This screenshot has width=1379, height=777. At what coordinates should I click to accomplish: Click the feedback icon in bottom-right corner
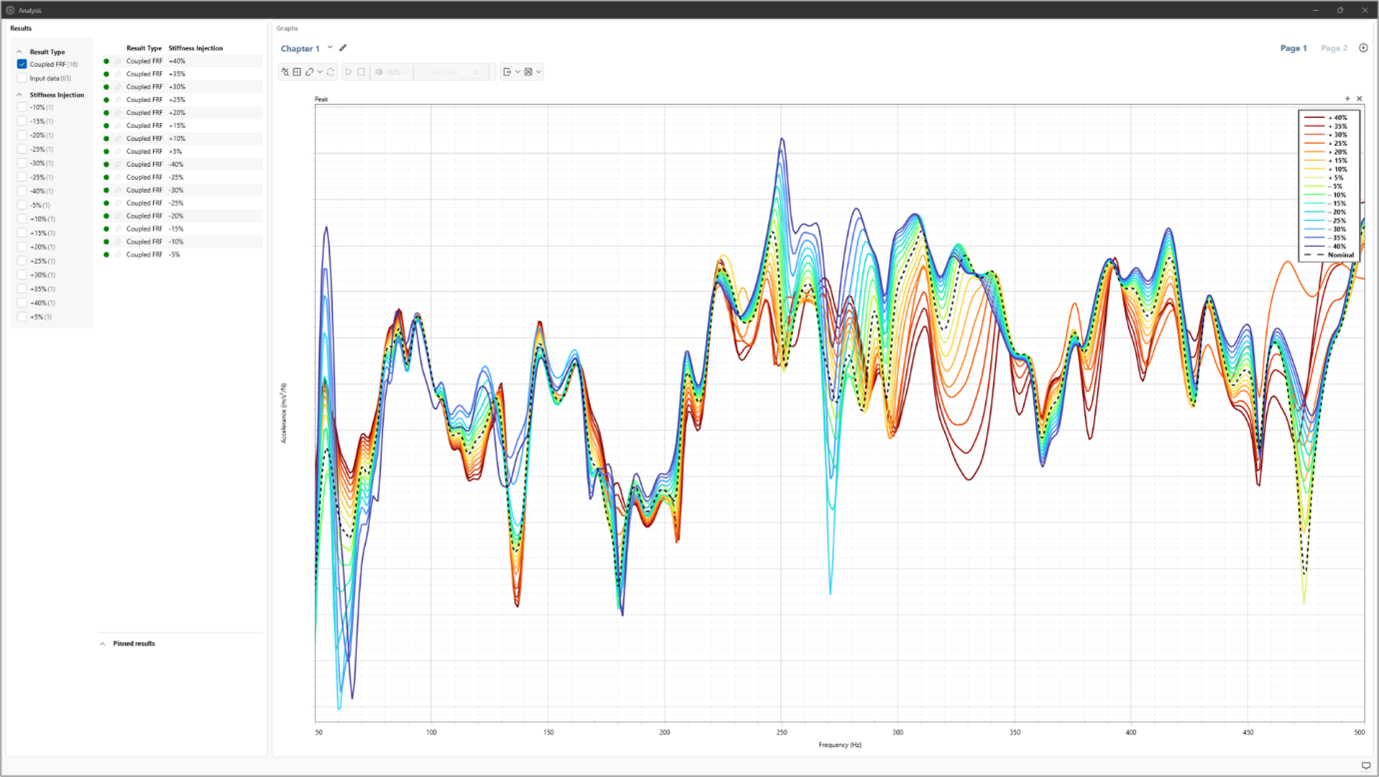pos(1366,766)
